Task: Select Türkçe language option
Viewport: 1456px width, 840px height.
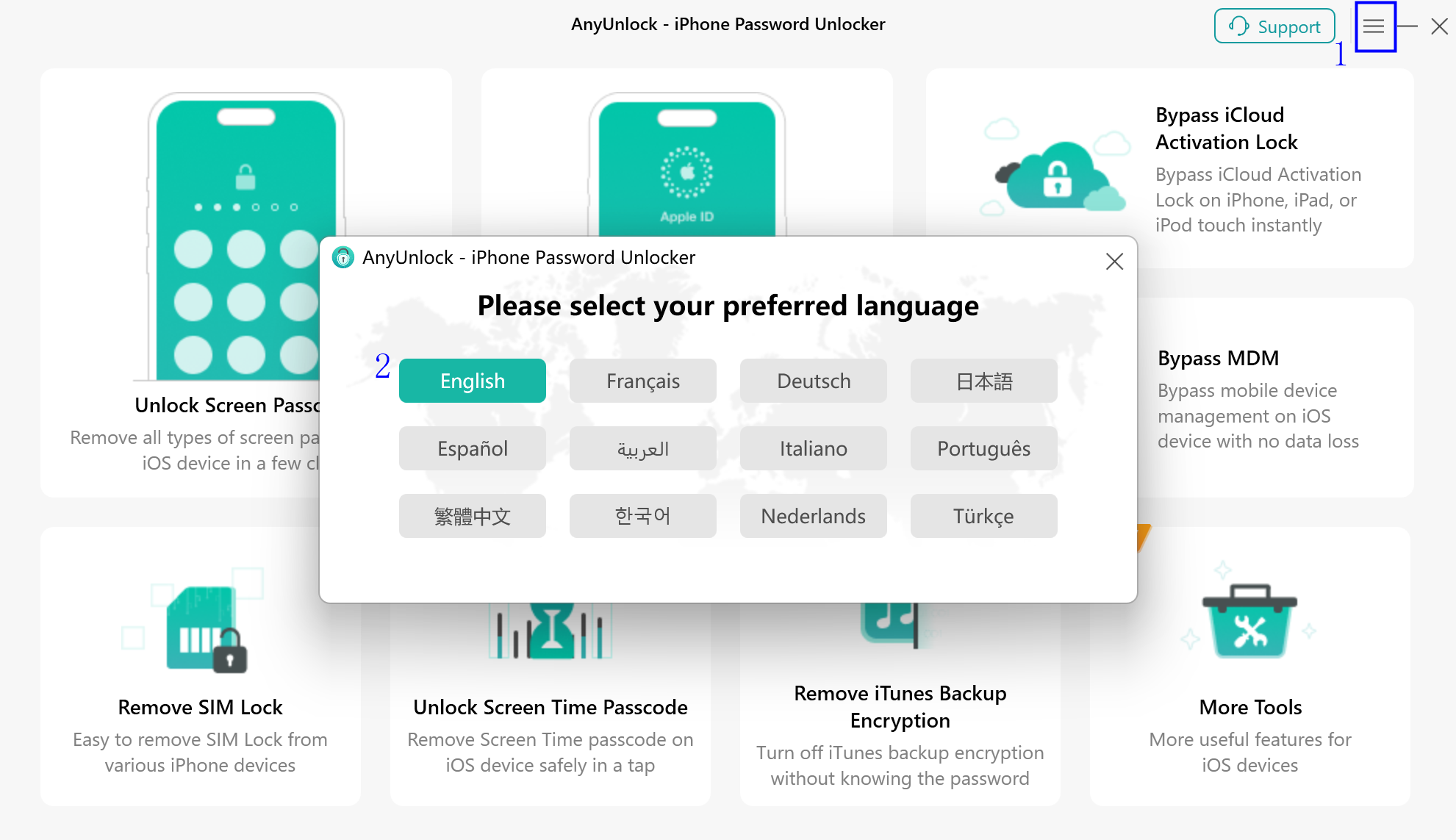Action: pos(983,516)
